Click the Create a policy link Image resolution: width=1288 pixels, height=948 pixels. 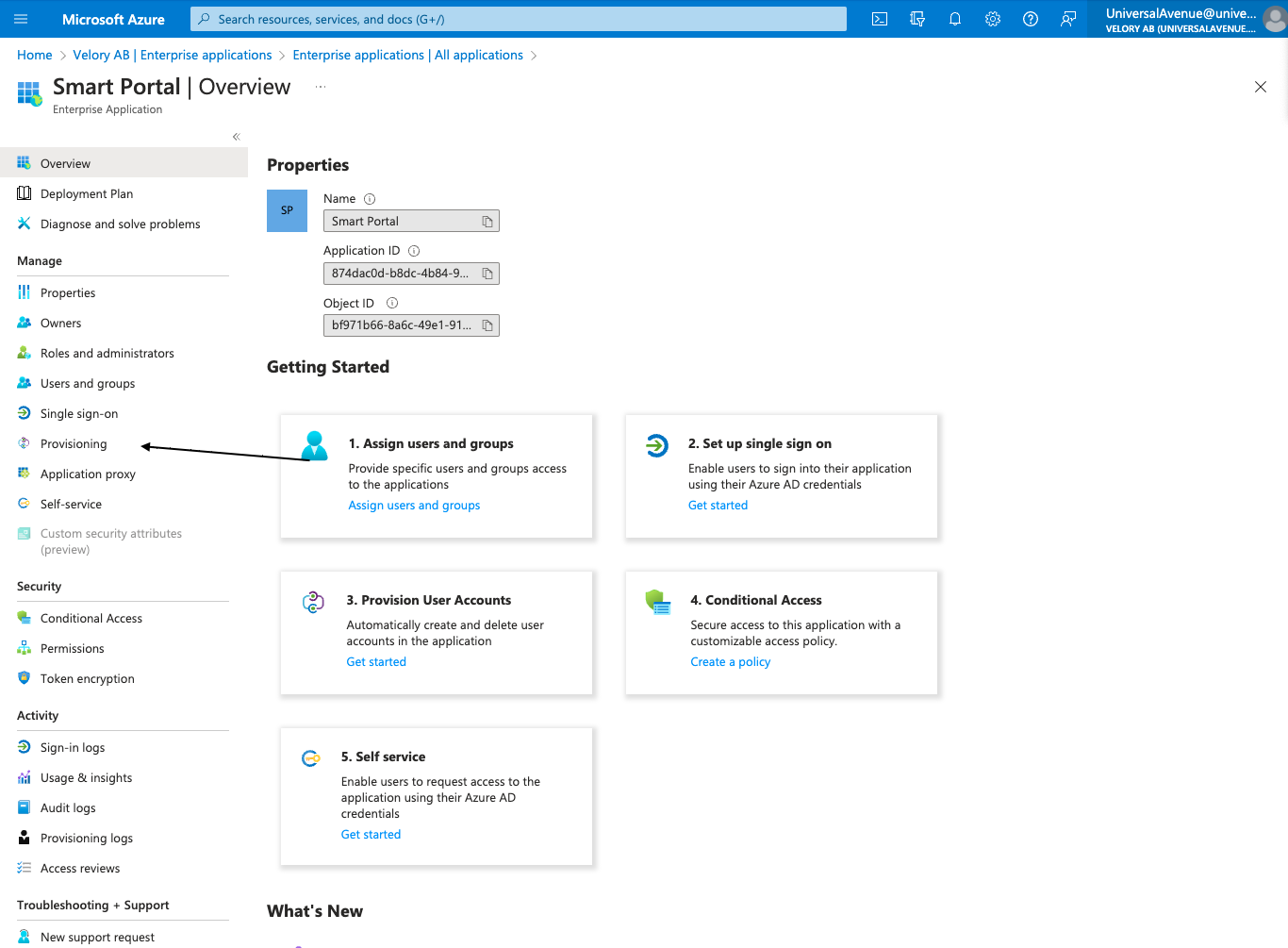[x=730, y=662]
